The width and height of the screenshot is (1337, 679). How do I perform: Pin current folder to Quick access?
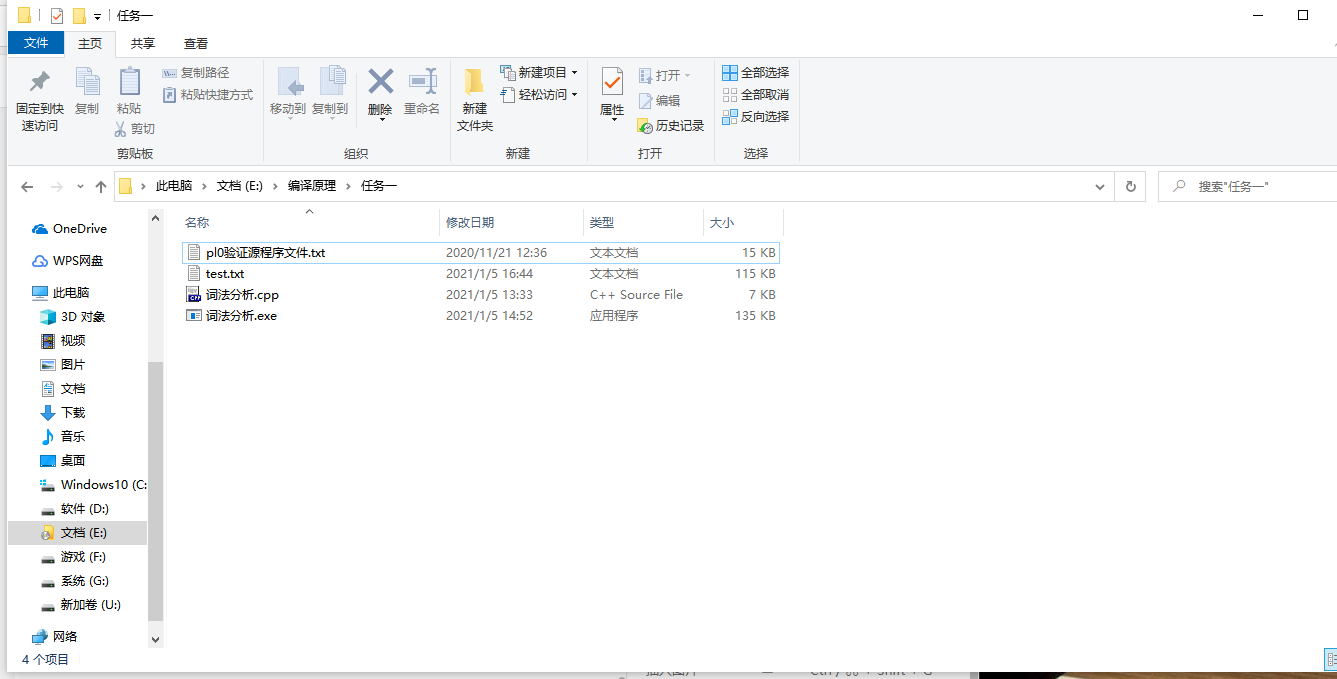click(x=35, y=95)
